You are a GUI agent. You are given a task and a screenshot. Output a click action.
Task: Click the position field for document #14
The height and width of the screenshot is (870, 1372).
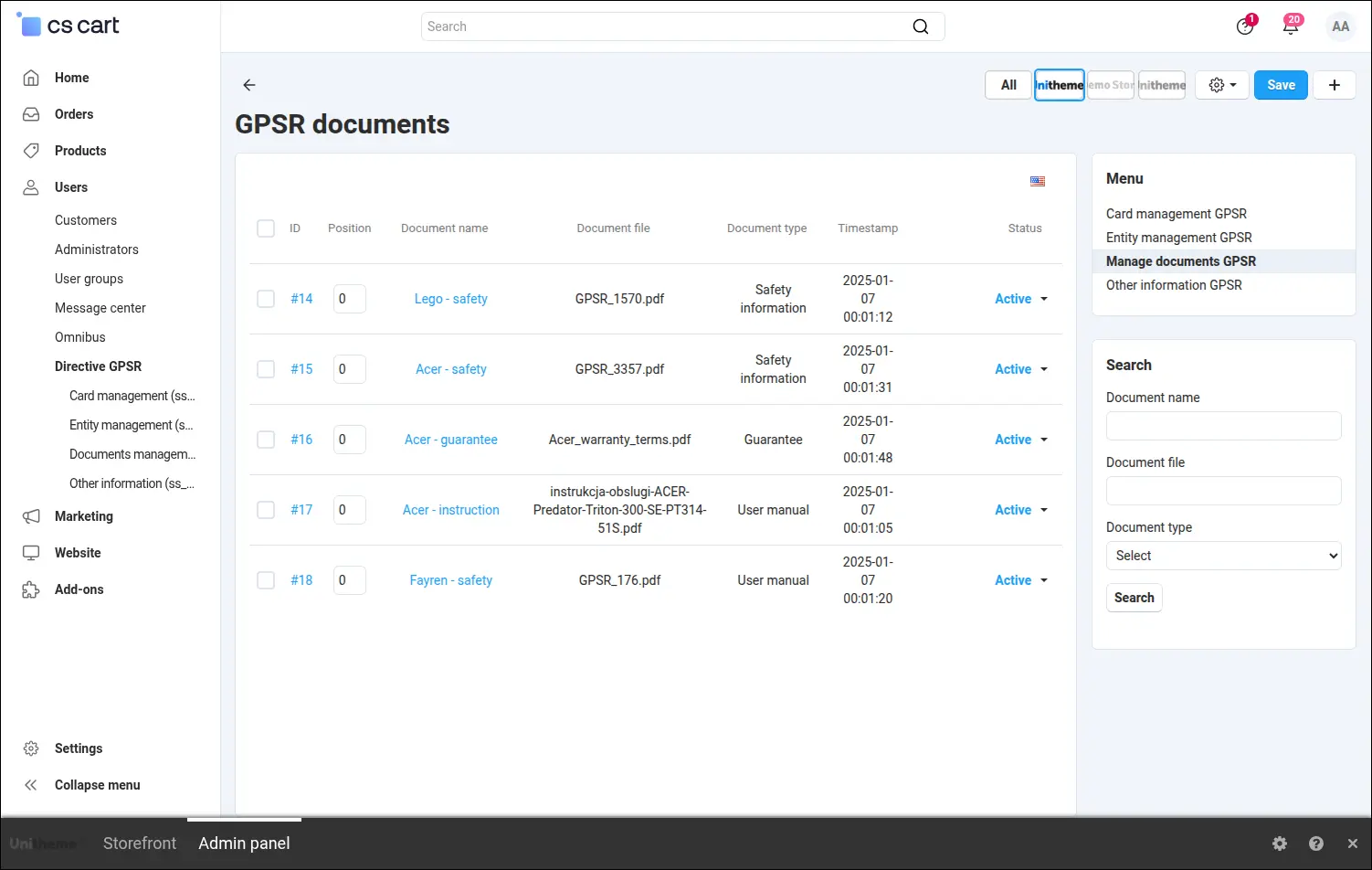click(350, 299)
